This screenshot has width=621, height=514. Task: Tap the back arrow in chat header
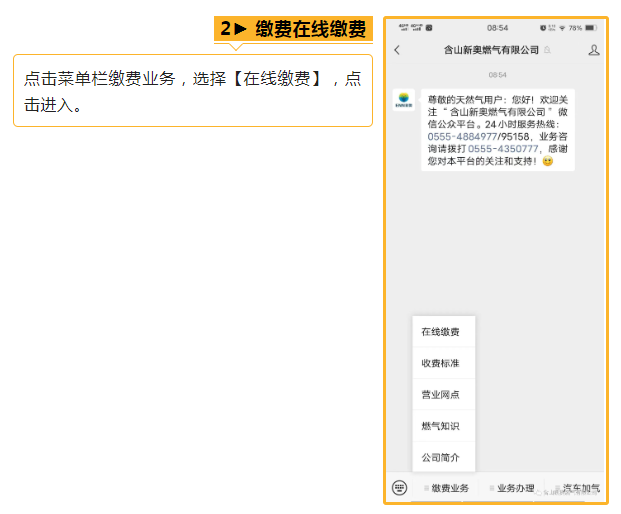pyautogui.click(x=397, y=50)
